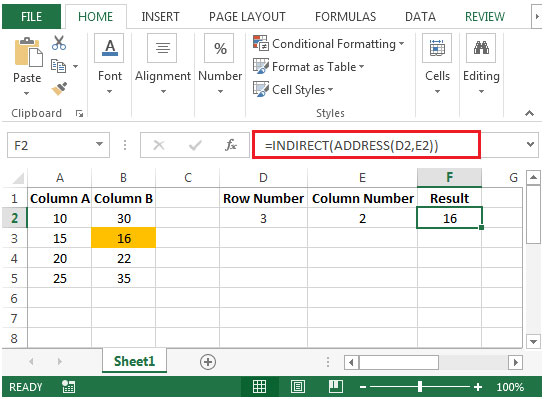Expand the Alignment group dropdown arrow
544x399 pixels.
163,92
